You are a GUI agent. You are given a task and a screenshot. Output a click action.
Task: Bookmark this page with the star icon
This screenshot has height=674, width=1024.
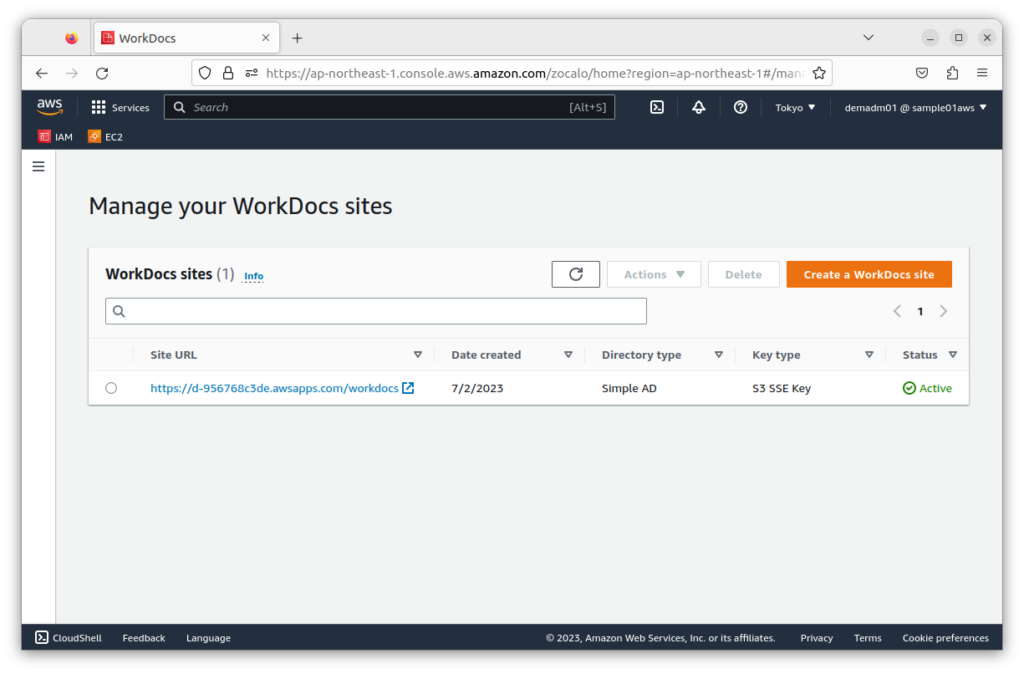pyautogui.click(x=820, y=72)
